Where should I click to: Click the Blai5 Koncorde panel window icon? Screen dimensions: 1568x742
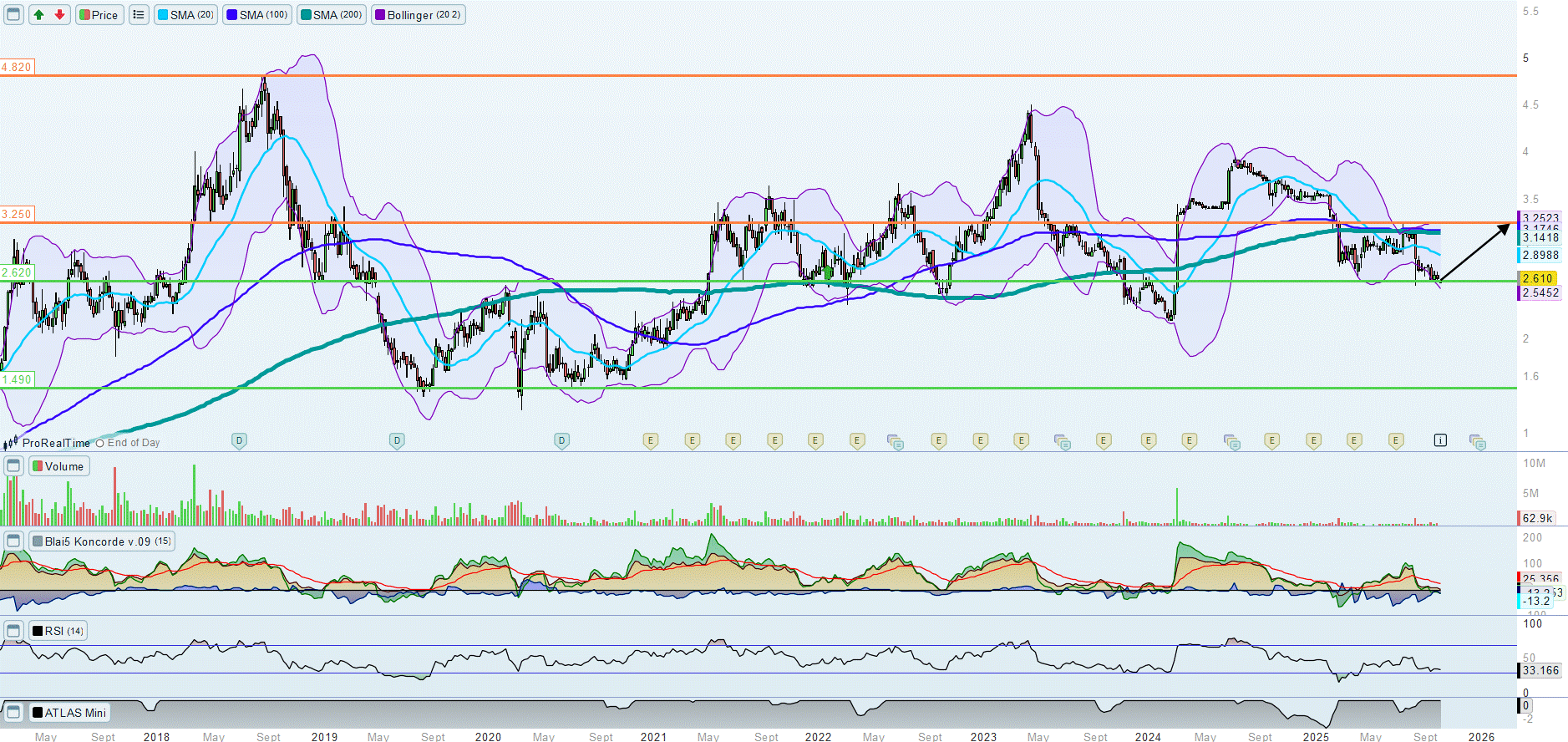pos(13,541)
